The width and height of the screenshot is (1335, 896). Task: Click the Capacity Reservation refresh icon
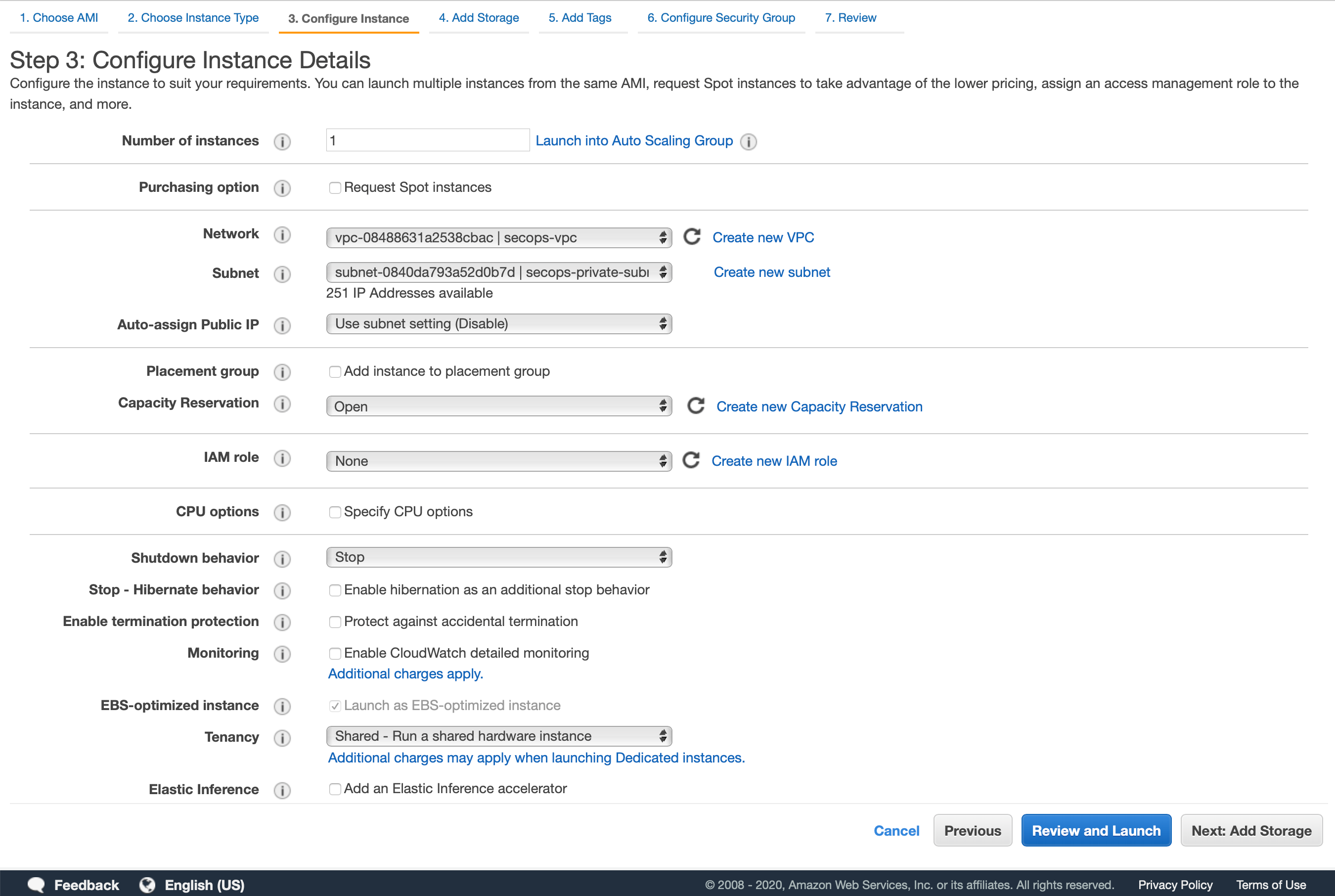696,405
